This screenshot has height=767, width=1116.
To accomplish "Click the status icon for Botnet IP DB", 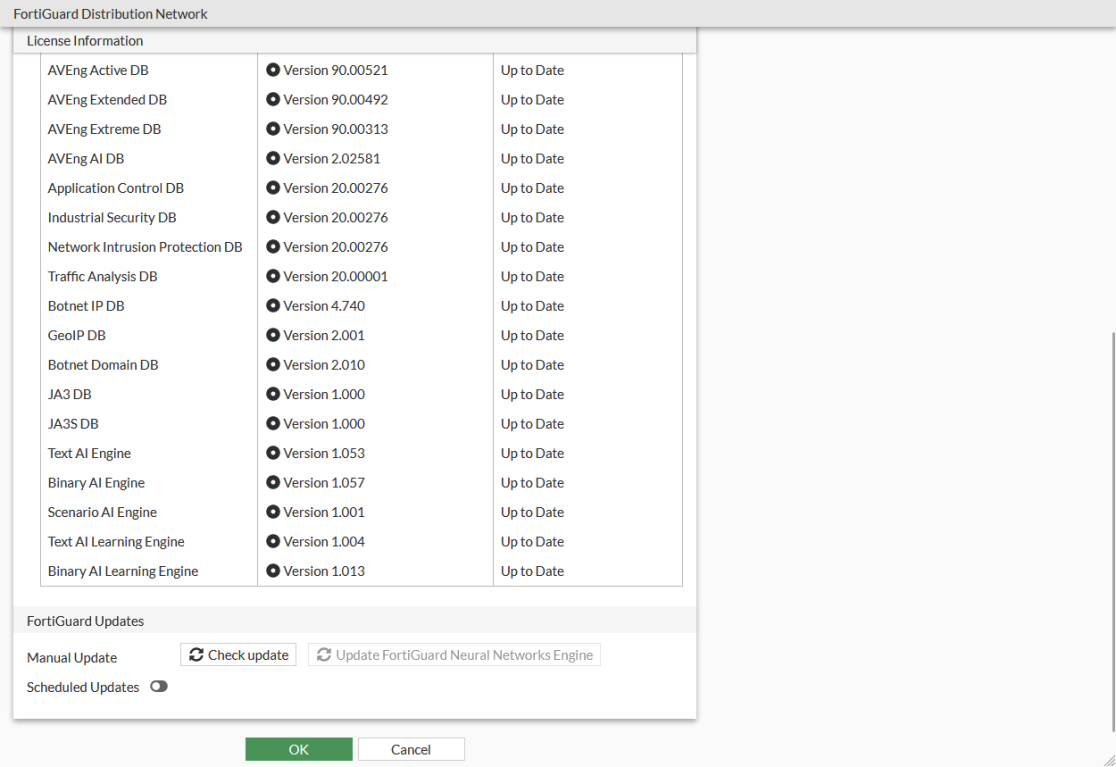I will click(x=273, y=305).
